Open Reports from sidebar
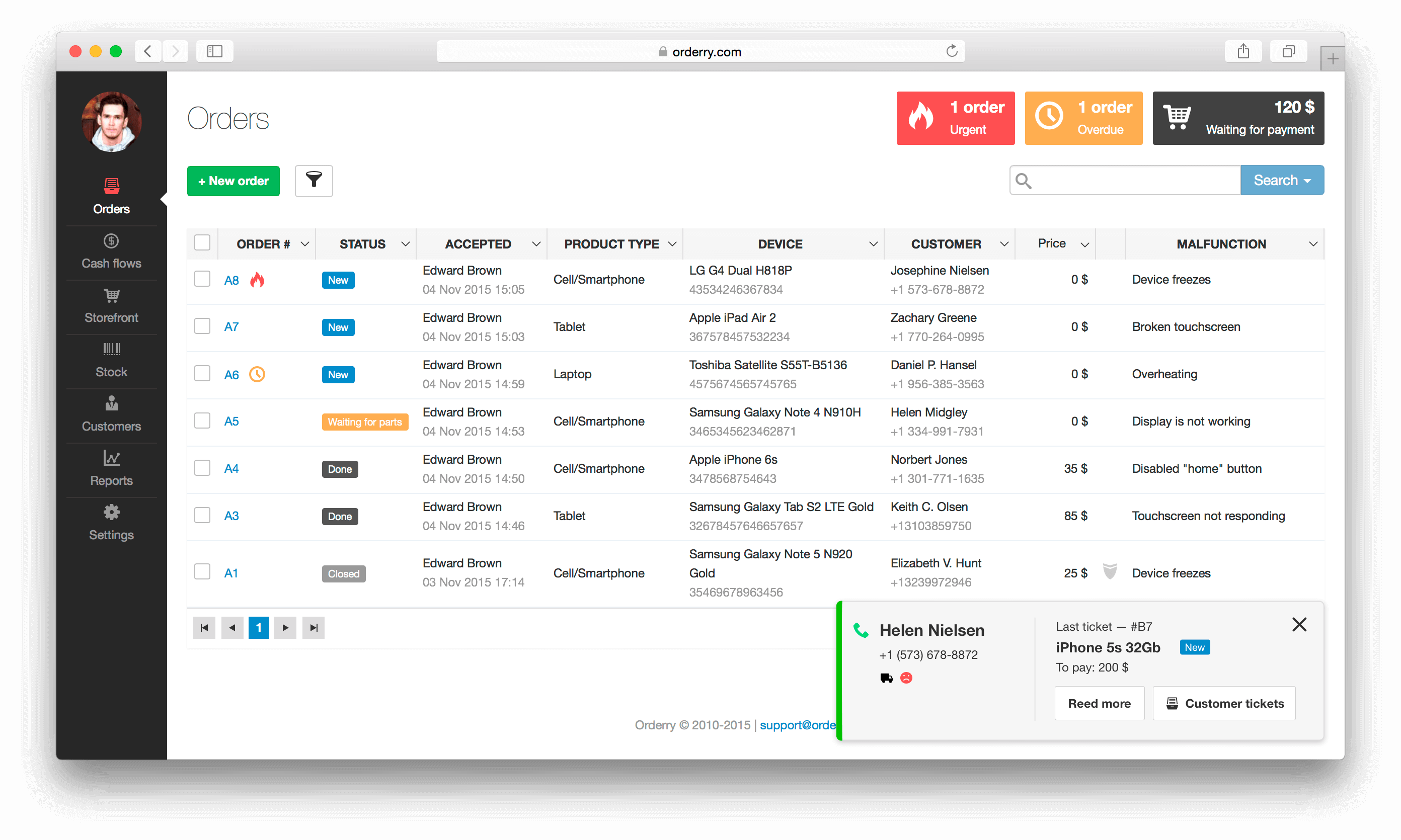 [x=111, y=469]
